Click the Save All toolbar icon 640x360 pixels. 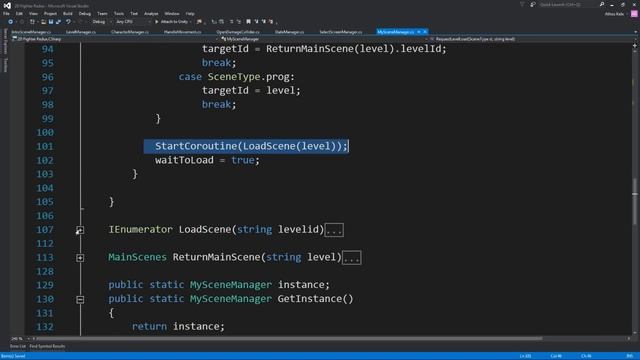(x=58, y=22)
